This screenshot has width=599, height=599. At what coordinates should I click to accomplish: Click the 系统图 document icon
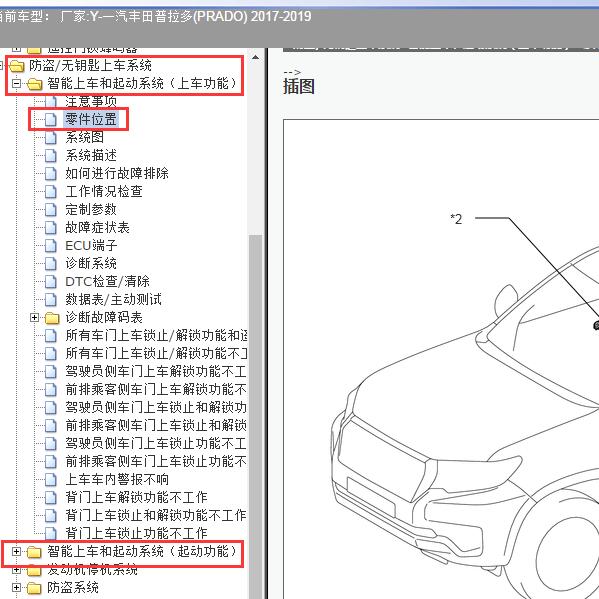click(x=50, y=138)
